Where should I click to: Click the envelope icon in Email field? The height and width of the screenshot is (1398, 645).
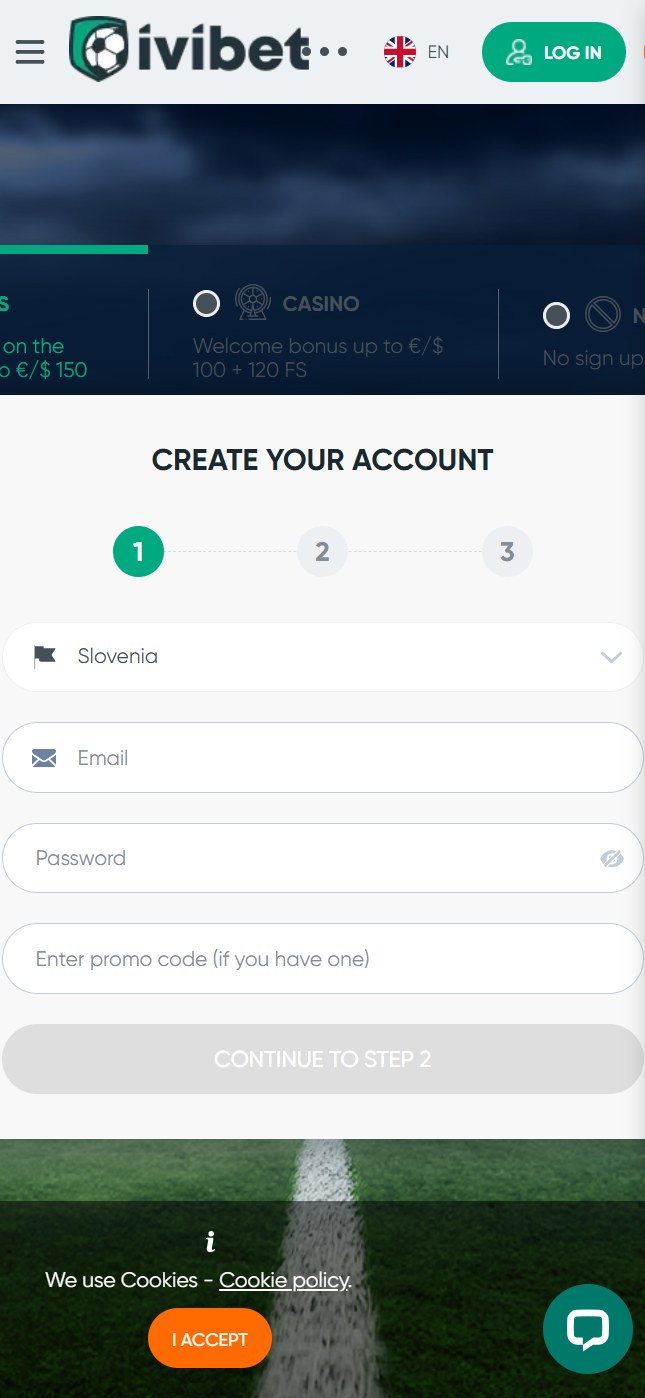[44, 758]
